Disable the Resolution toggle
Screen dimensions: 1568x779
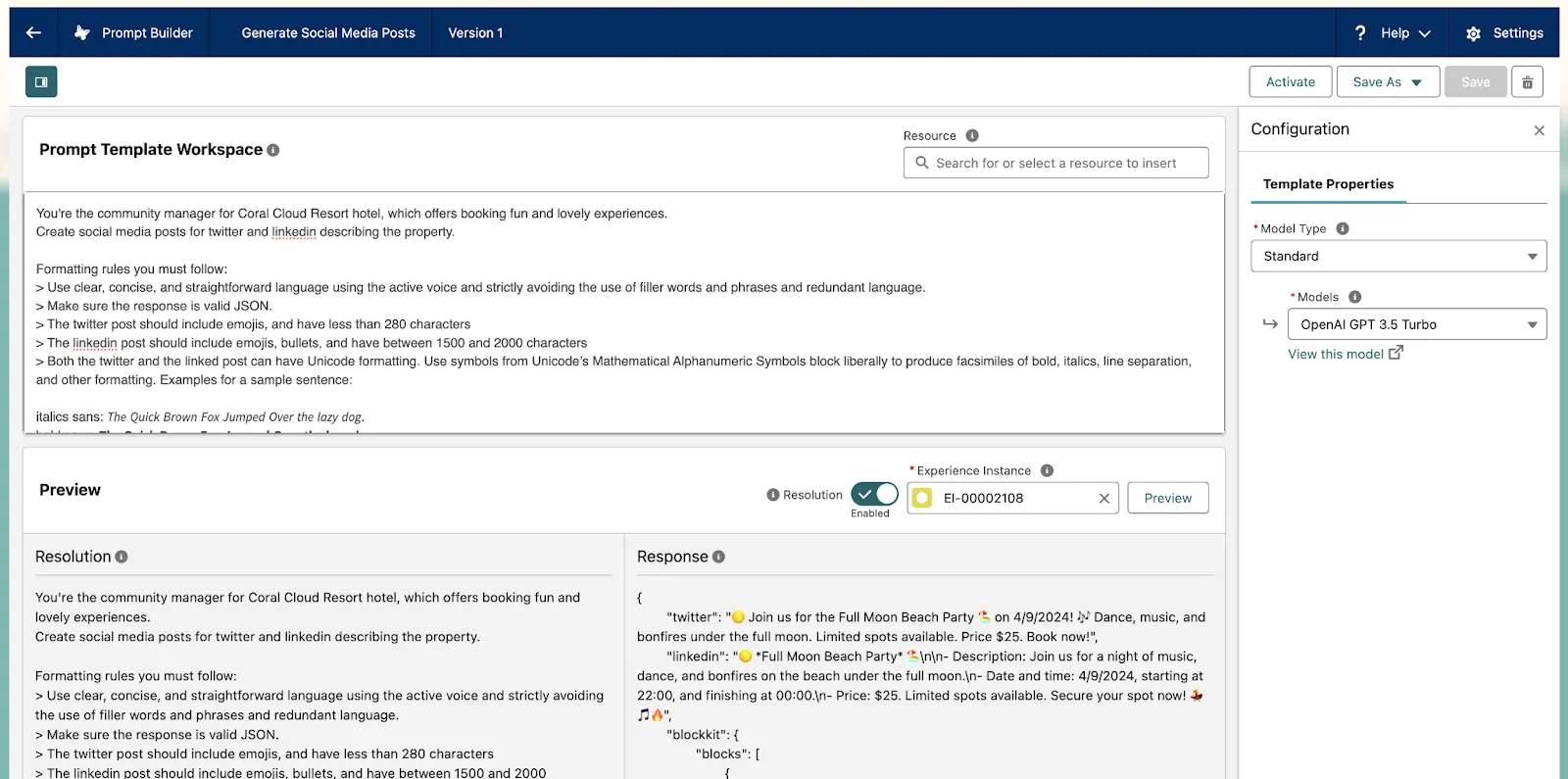(874, 494)
